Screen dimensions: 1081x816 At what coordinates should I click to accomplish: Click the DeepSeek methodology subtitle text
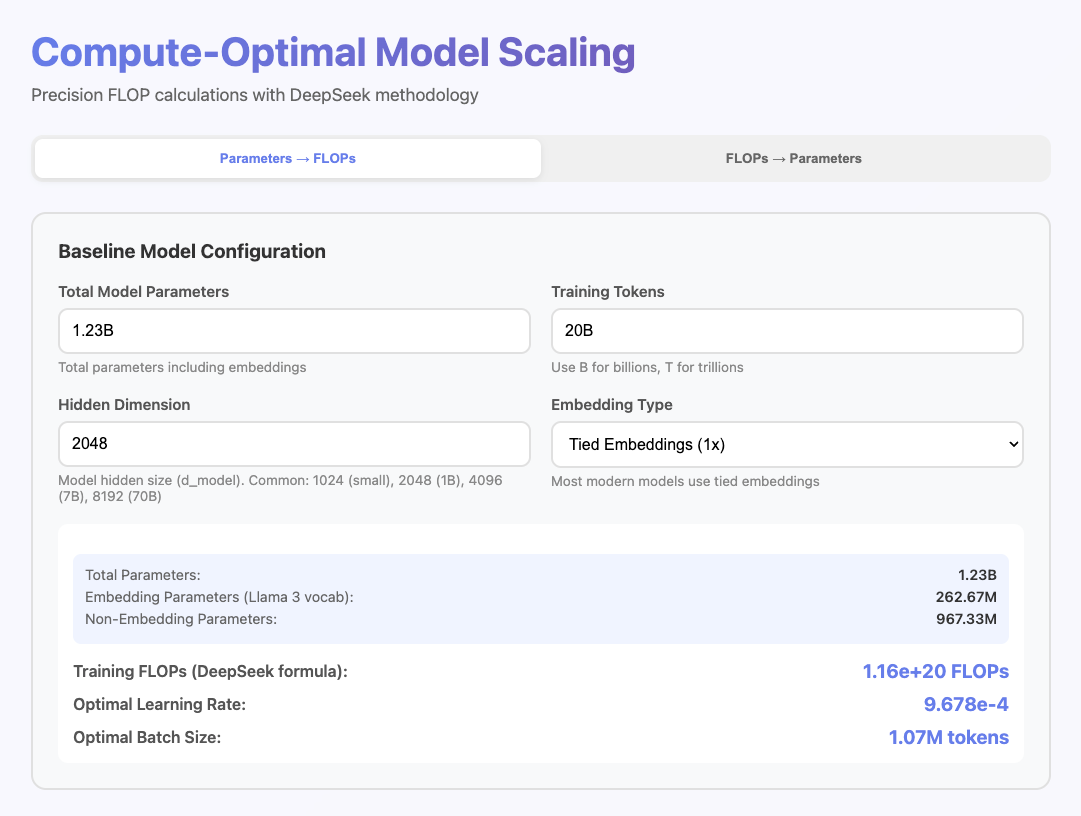[255, 95]
